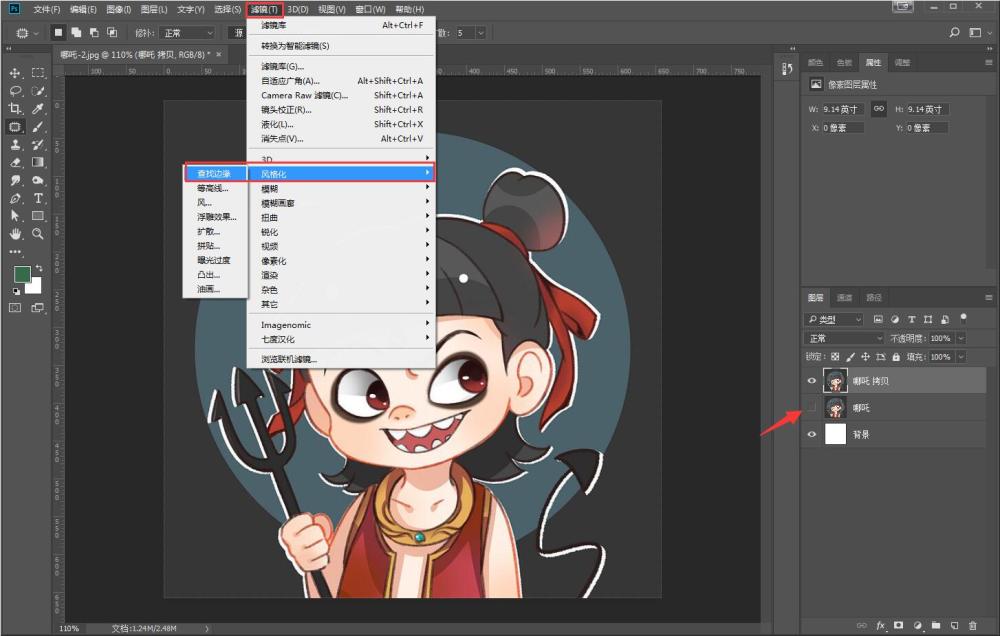Select the Hand tool
The image size is (1000, 636).
coord(15,233)
